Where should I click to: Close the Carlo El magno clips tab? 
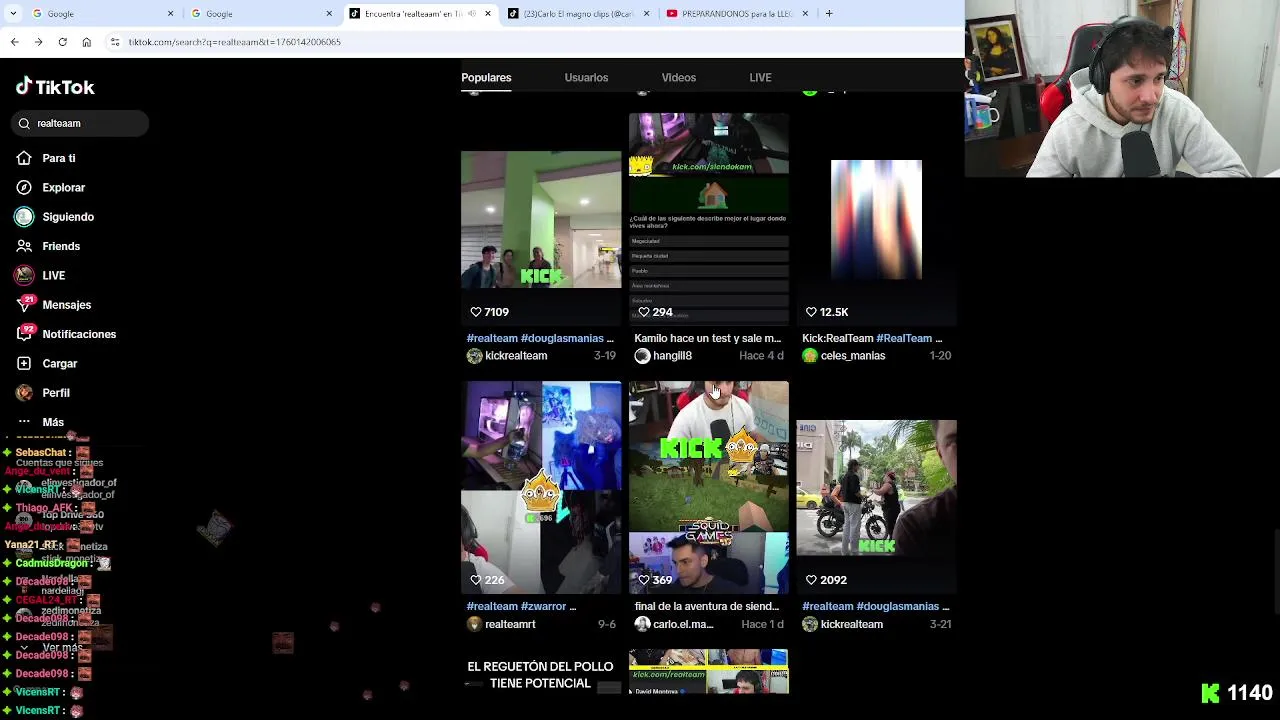click(646, 14)
